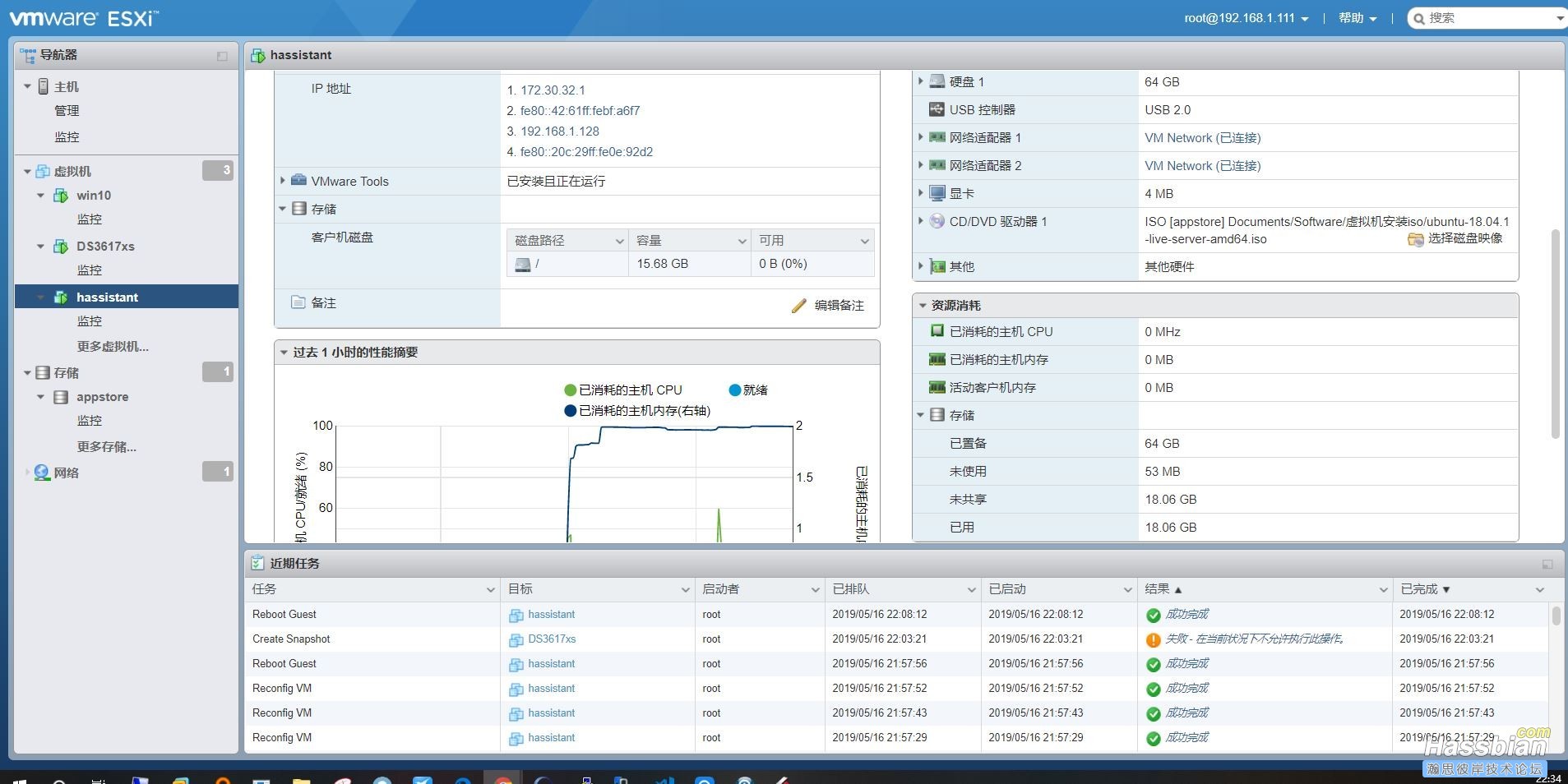Viewport: 1568px width, 784px height.
Task: Collapse the Storage (存储) navigator node
Action: click(27, 373)
